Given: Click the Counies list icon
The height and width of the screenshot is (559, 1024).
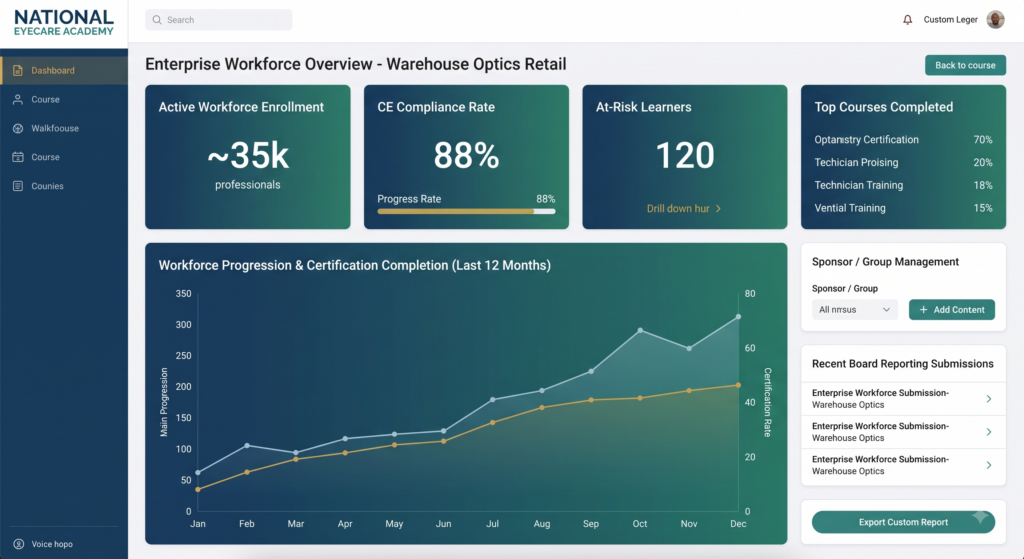Looking at the screenshot, I should [18, 186].
